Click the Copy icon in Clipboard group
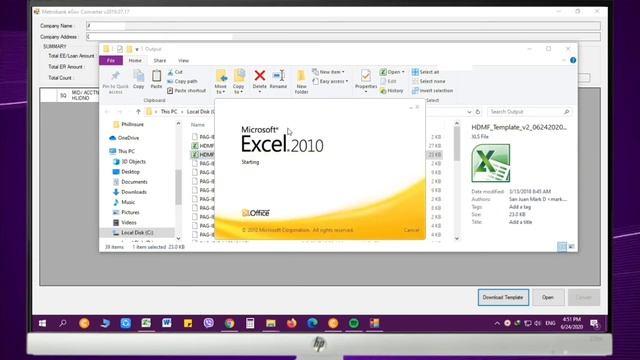 point(139,76)
